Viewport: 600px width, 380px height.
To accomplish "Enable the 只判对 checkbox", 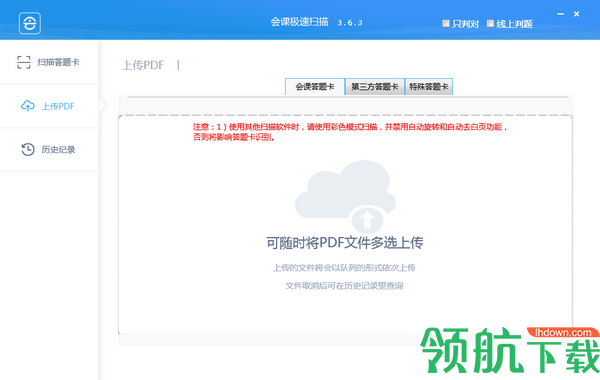I will pos(446,23).
